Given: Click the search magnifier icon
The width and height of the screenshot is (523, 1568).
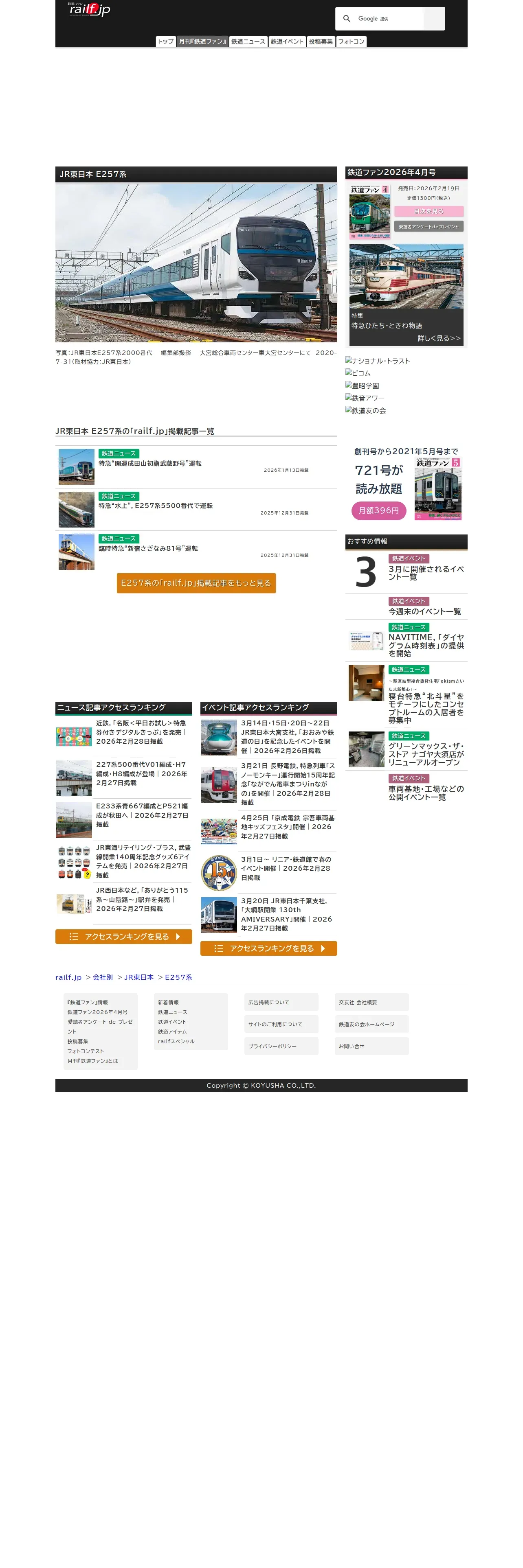Looking at the screenshot, I should 347,19.
